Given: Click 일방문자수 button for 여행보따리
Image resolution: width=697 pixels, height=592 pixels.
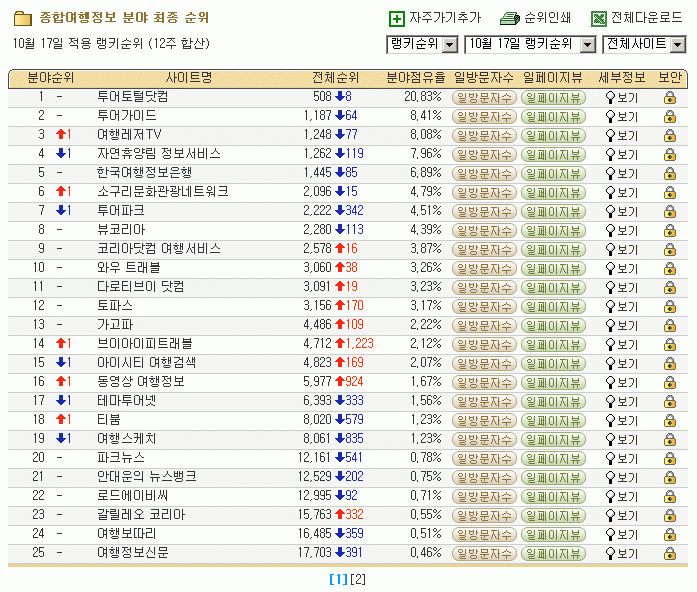Looking at the screenshot, I should [x=485, y=535].
